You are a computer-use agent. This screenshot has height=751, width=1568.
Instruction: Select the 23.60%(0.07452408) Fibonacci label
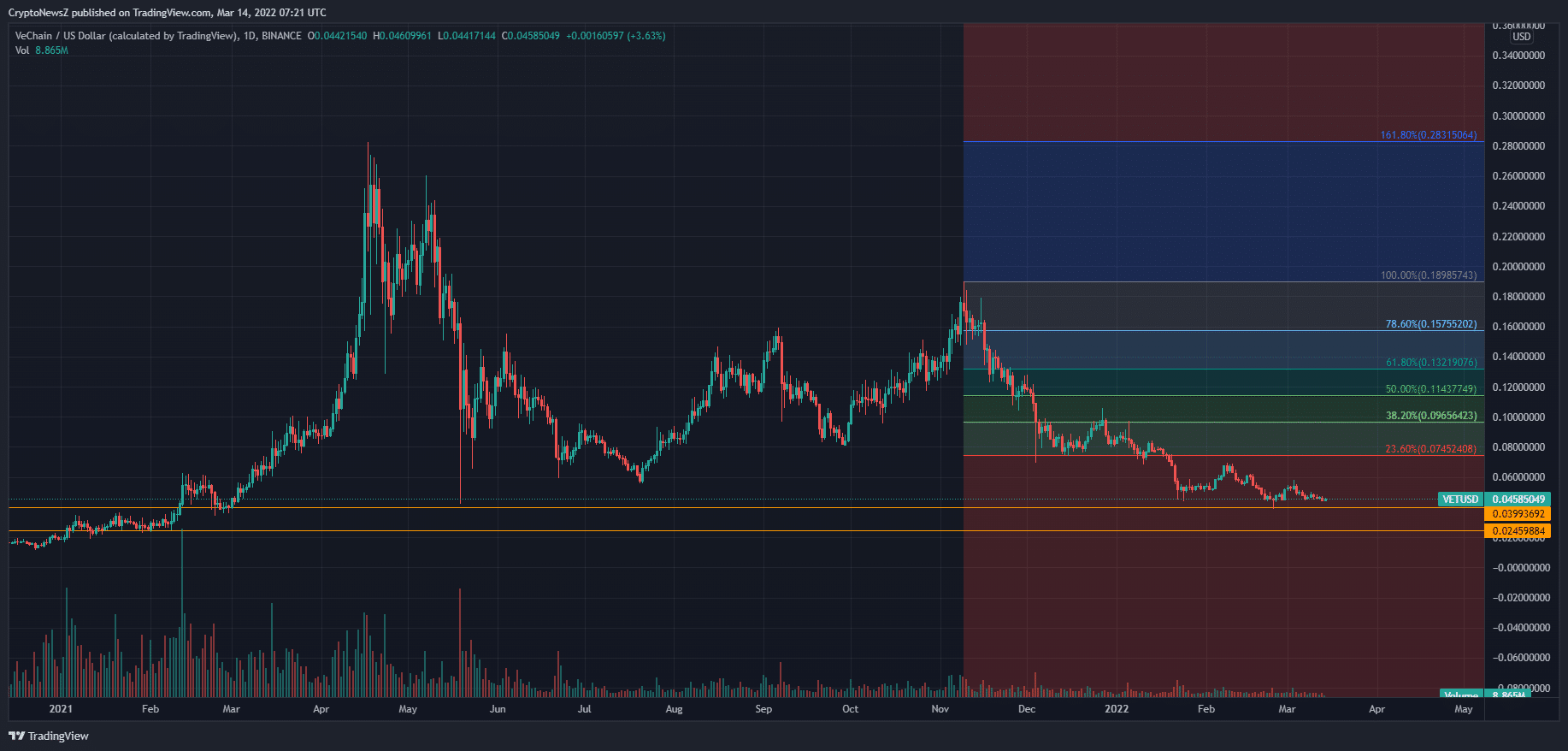1431,449
